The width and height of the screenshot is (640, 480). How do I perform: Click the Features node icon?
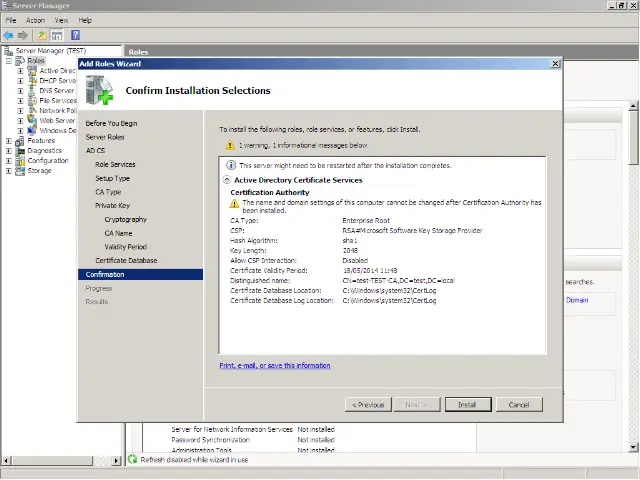tap(20, 141)
